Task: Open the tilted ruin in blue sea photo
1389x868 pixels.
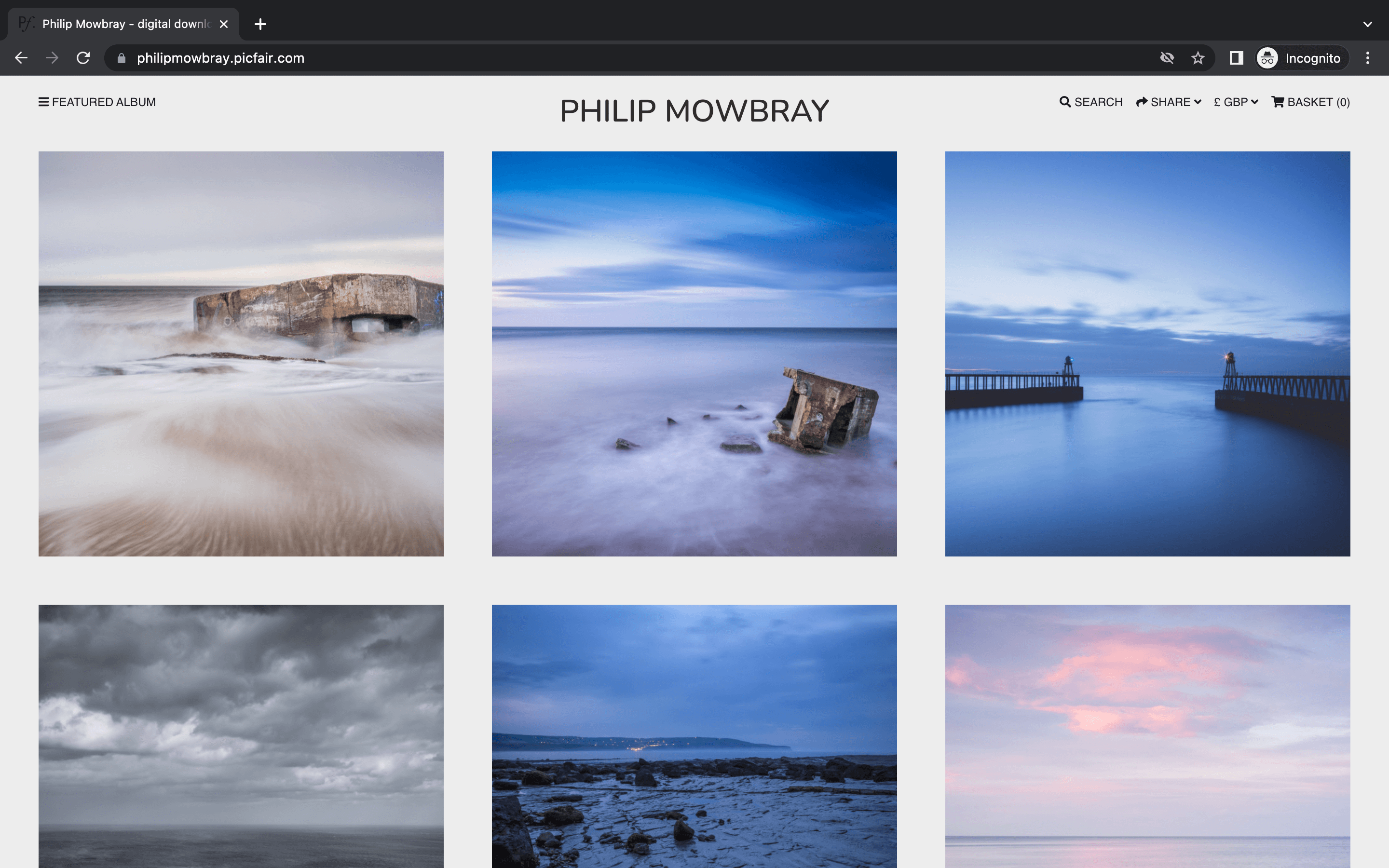Action: point(694,353)
